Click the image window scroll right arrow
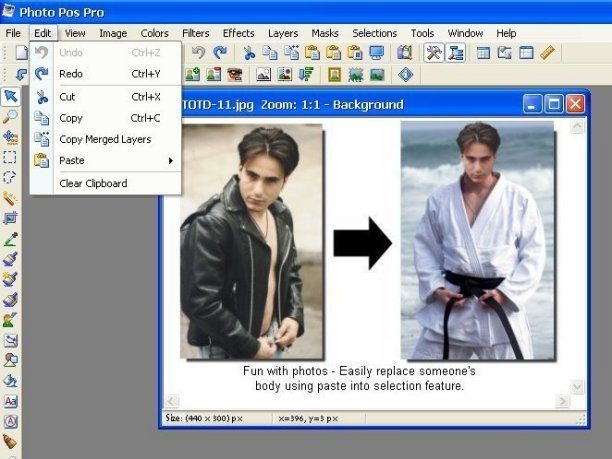612x459 pixels. (562, 401)
